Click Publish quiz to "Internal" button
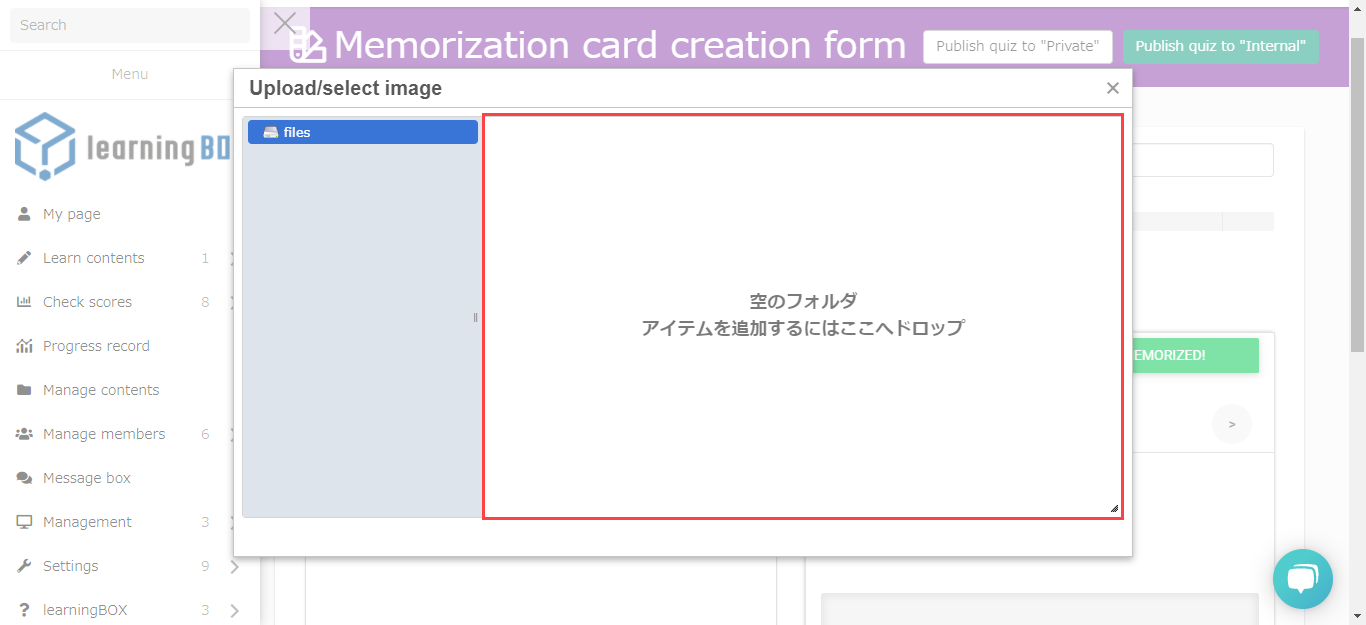1366x625 pixels. [1220, 46]
